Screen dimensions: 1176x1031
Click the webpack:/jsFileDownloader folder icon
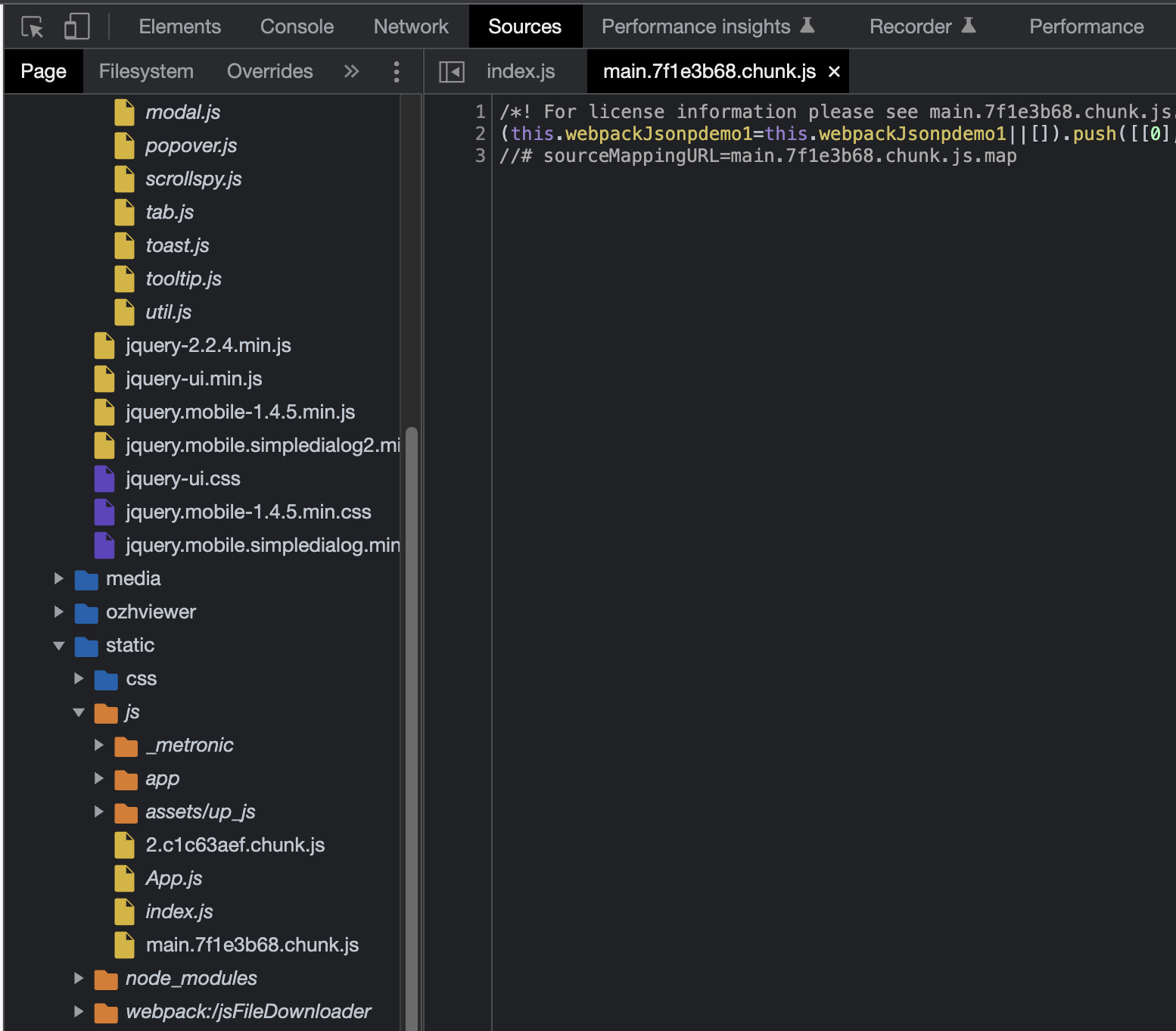pos(106,1012)
